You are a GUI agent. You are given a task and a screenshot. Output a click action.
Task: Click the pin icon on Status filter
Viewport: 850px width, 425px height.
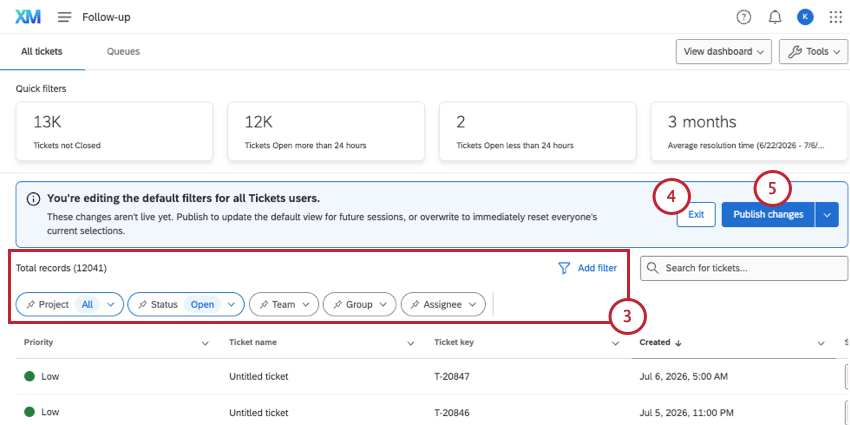[142, 305]
